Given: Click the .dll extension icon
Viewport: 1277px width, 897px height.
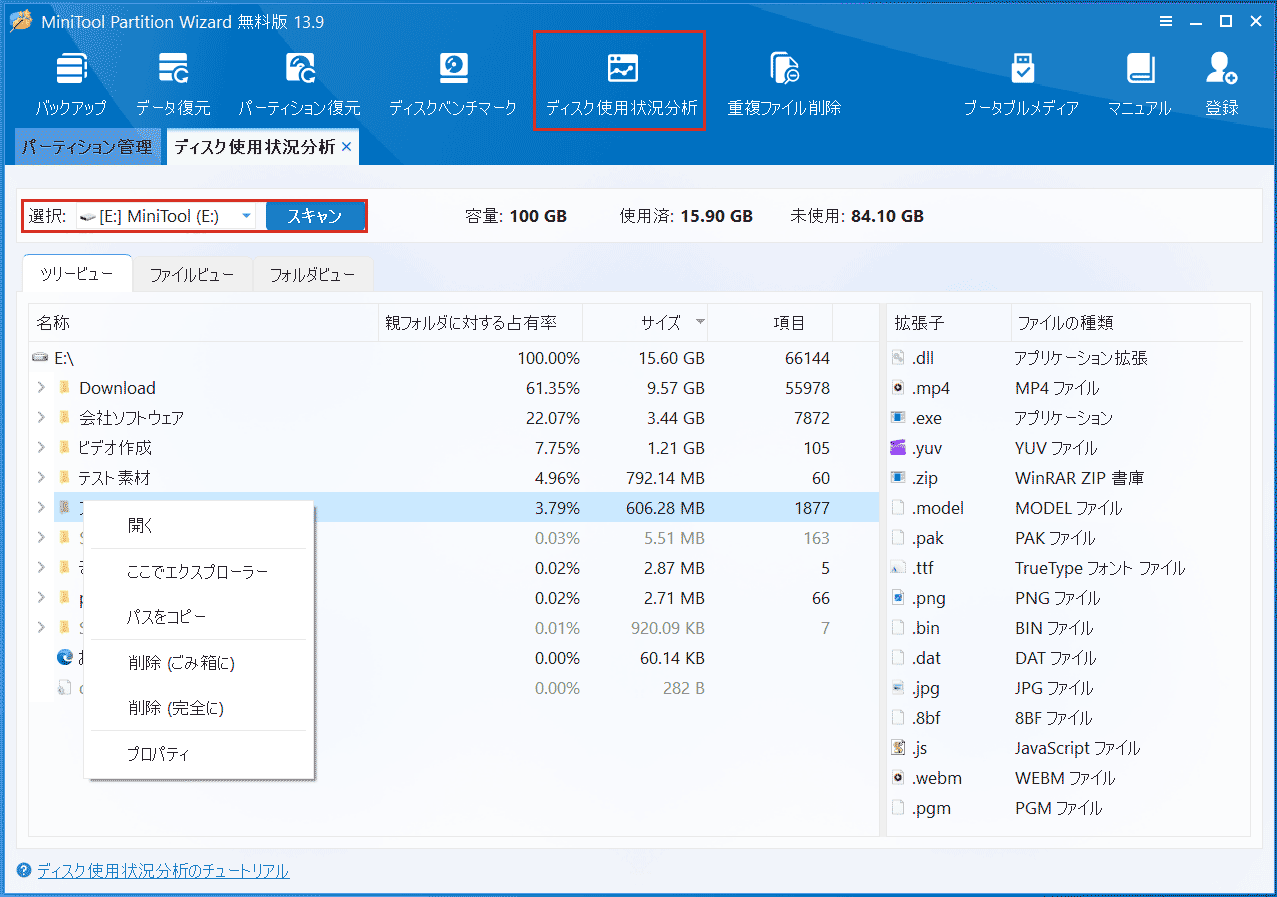Looking at the screenshot, I should tap(897, 358).
